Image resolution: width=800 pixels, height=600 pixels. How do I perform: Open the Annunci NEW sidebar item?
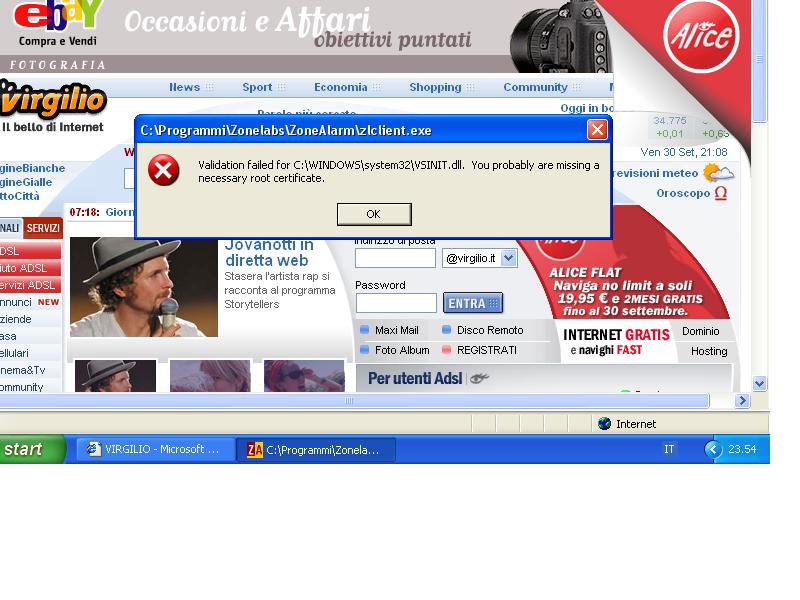30,302
